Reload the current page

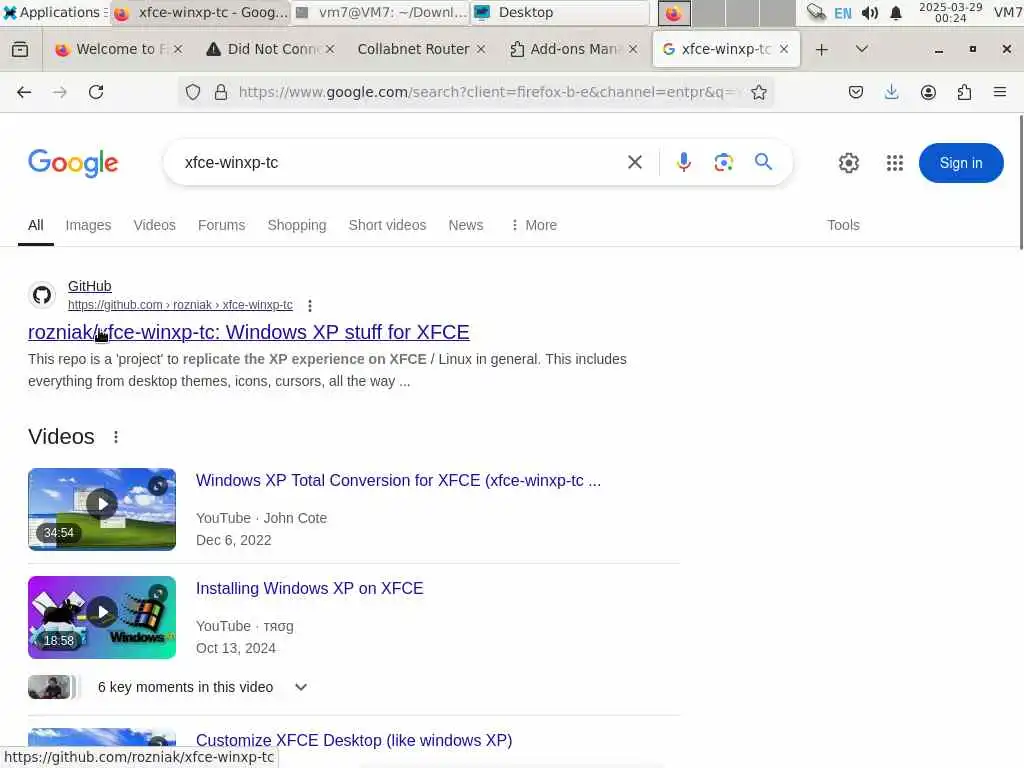point(96,92)
